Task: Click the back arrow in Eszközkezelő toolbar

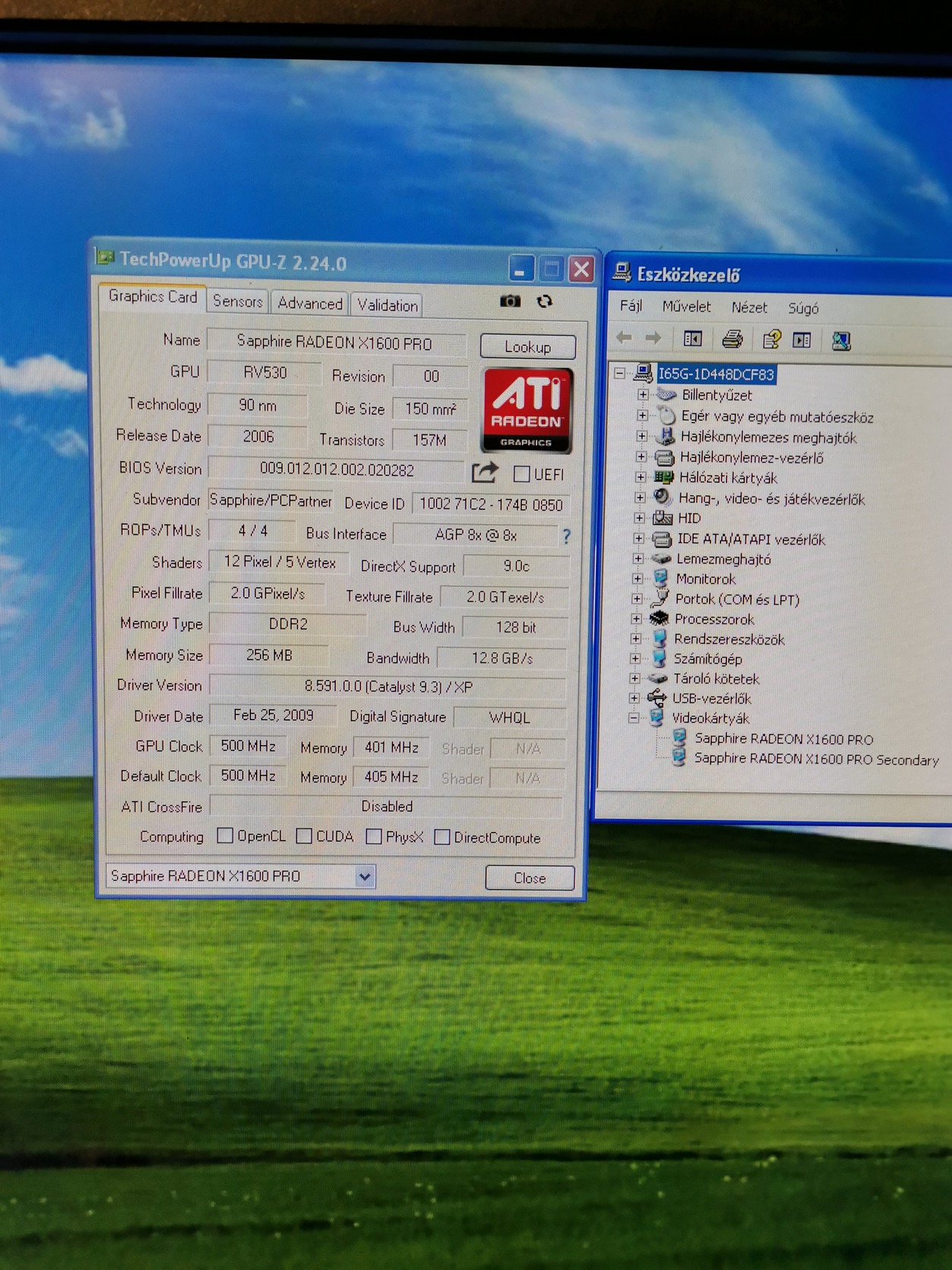Action: click(624, 338)
